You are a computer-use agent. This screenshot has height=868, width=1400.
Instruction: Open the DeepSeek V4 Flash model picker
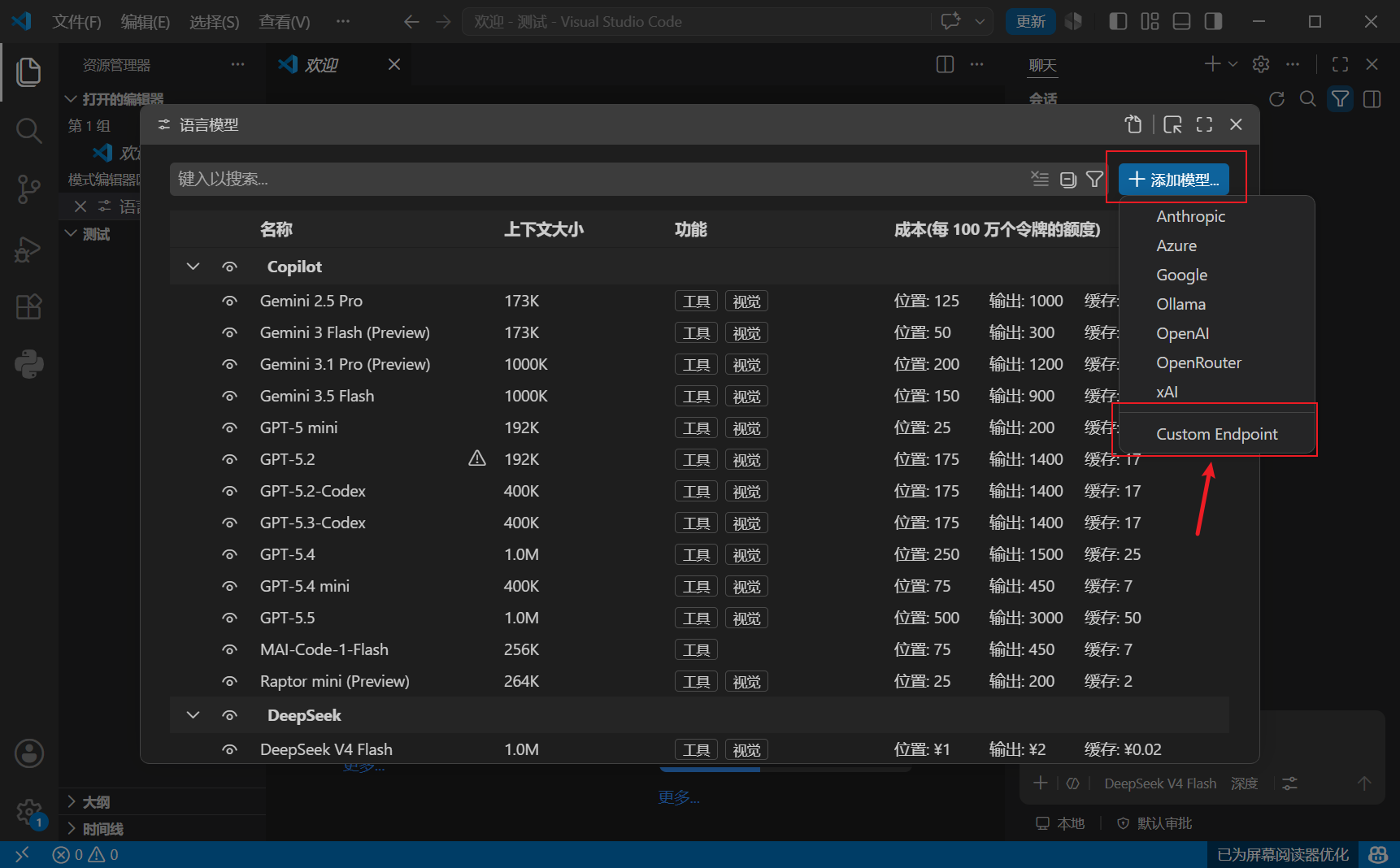click(1160, 783)
